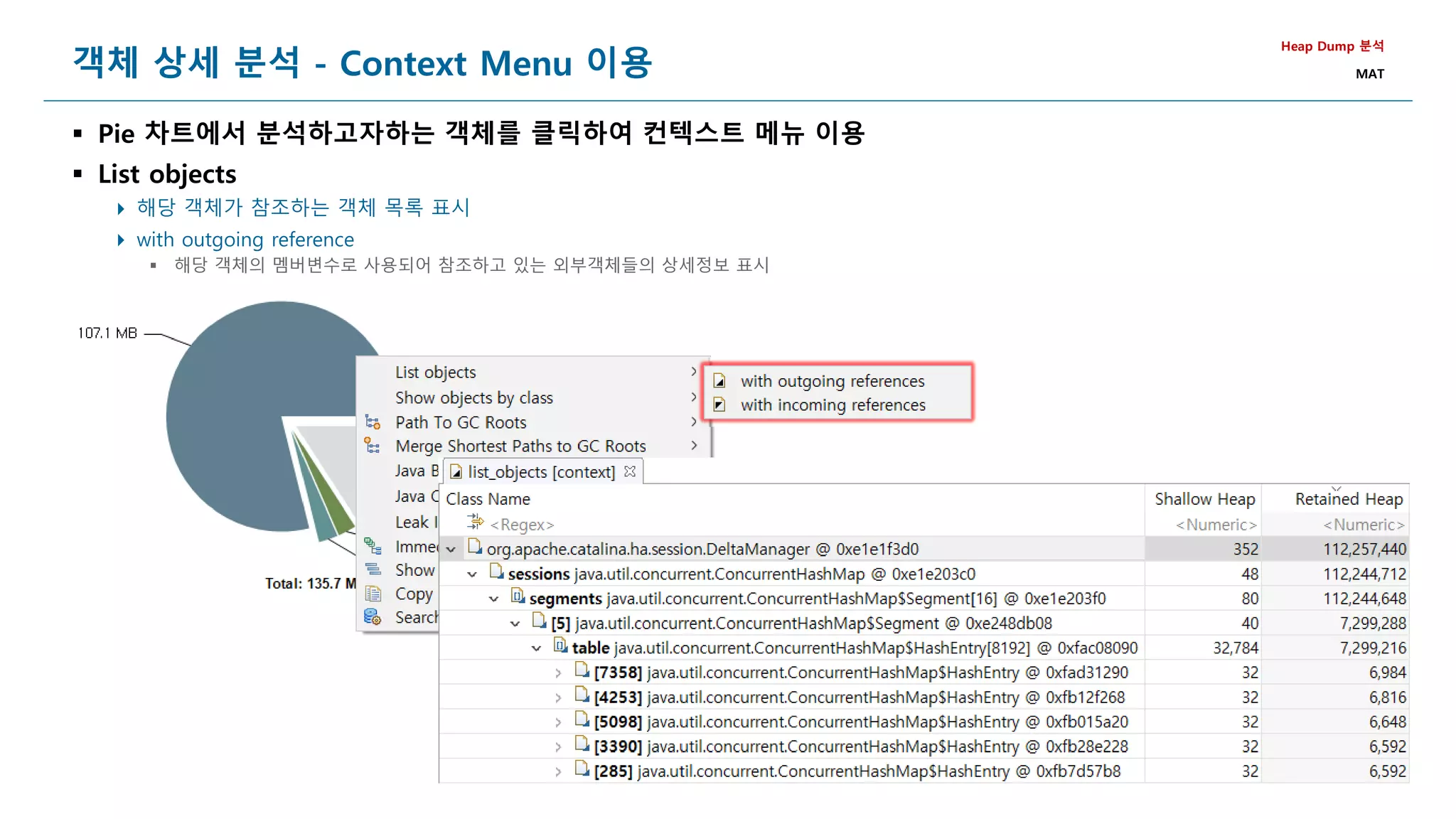Click the list_objects tab page icon

pos(456,472)
